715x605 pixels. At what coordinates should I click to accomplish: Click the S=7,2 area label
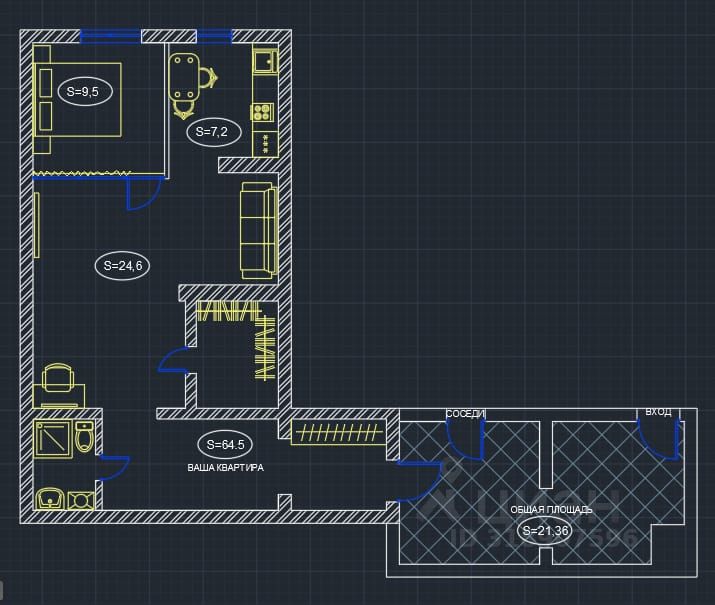(x=212, y=132)
